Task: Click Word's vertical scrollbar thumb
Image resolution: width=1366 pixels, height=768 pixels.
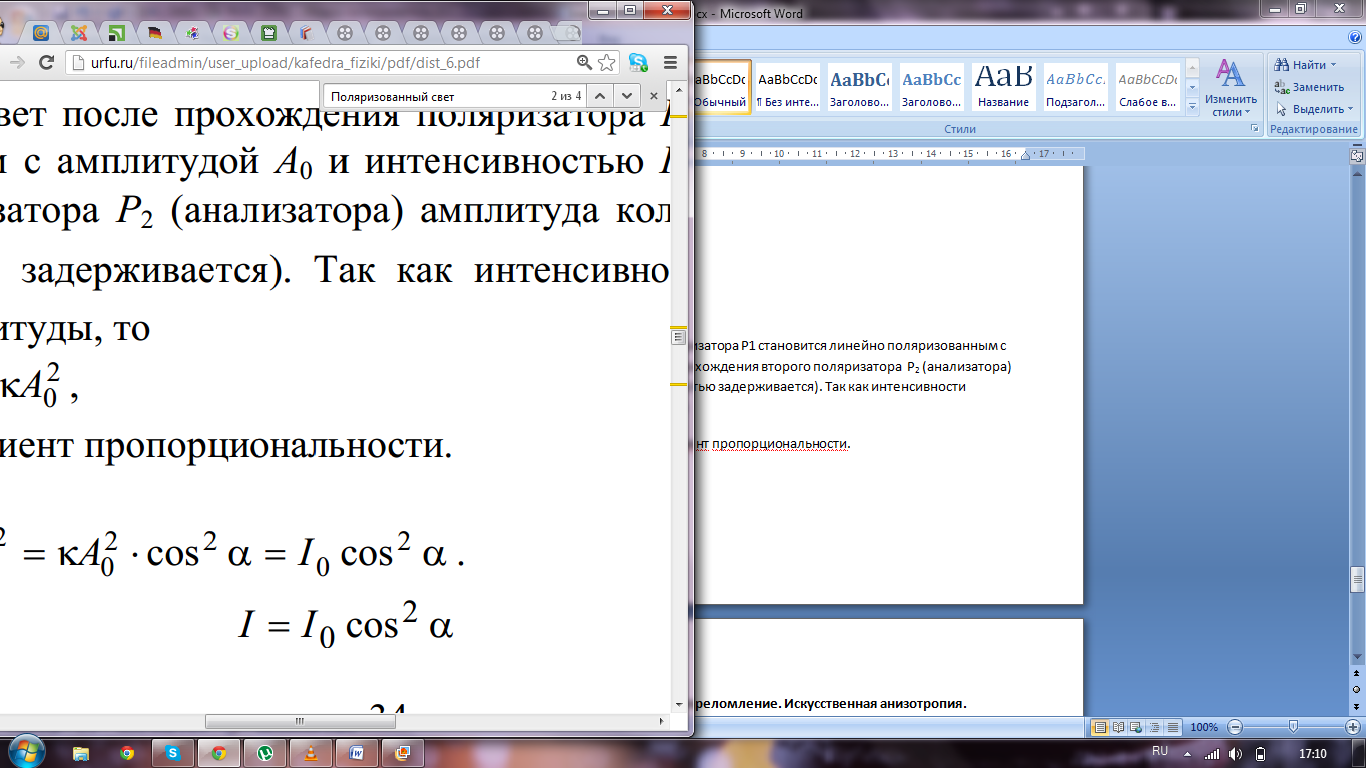Action: [1356, 581]
